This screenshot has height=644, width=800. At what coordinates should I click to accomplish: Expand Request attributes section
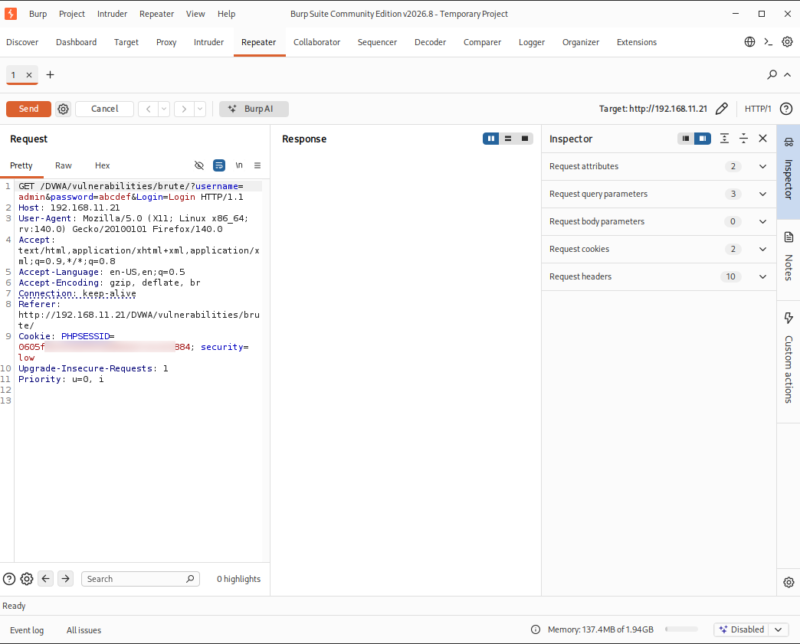click(x=659, y=166)
